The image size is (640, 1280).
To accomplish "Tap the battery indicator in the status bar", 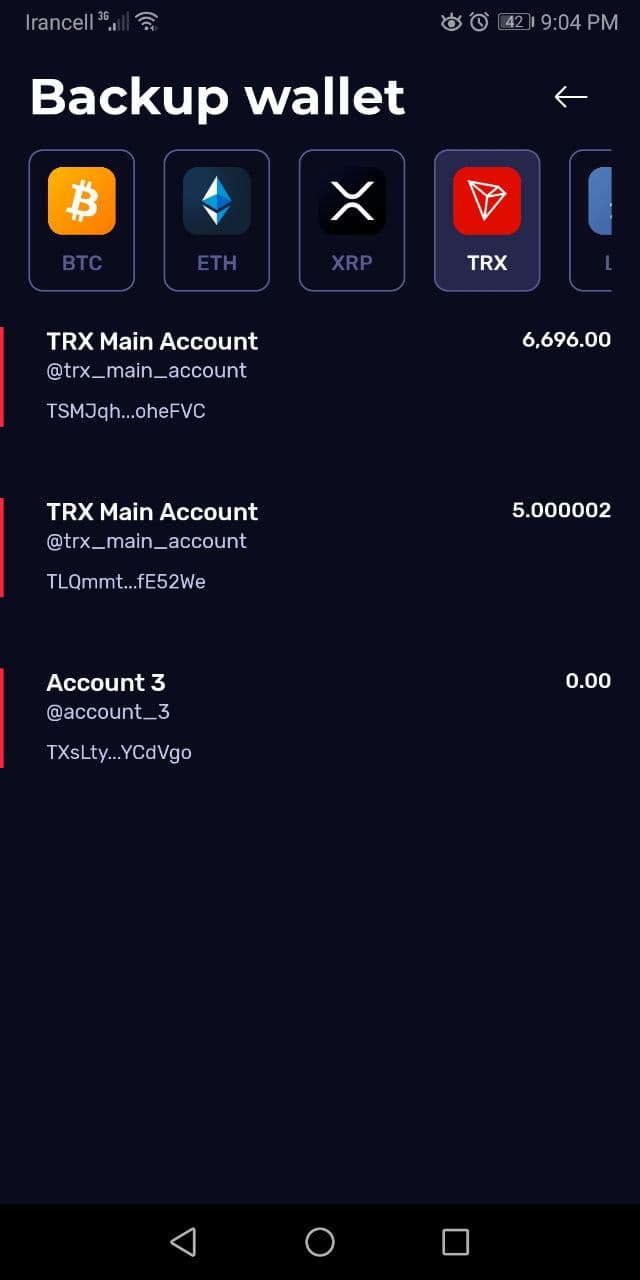I will pos(513,21).
